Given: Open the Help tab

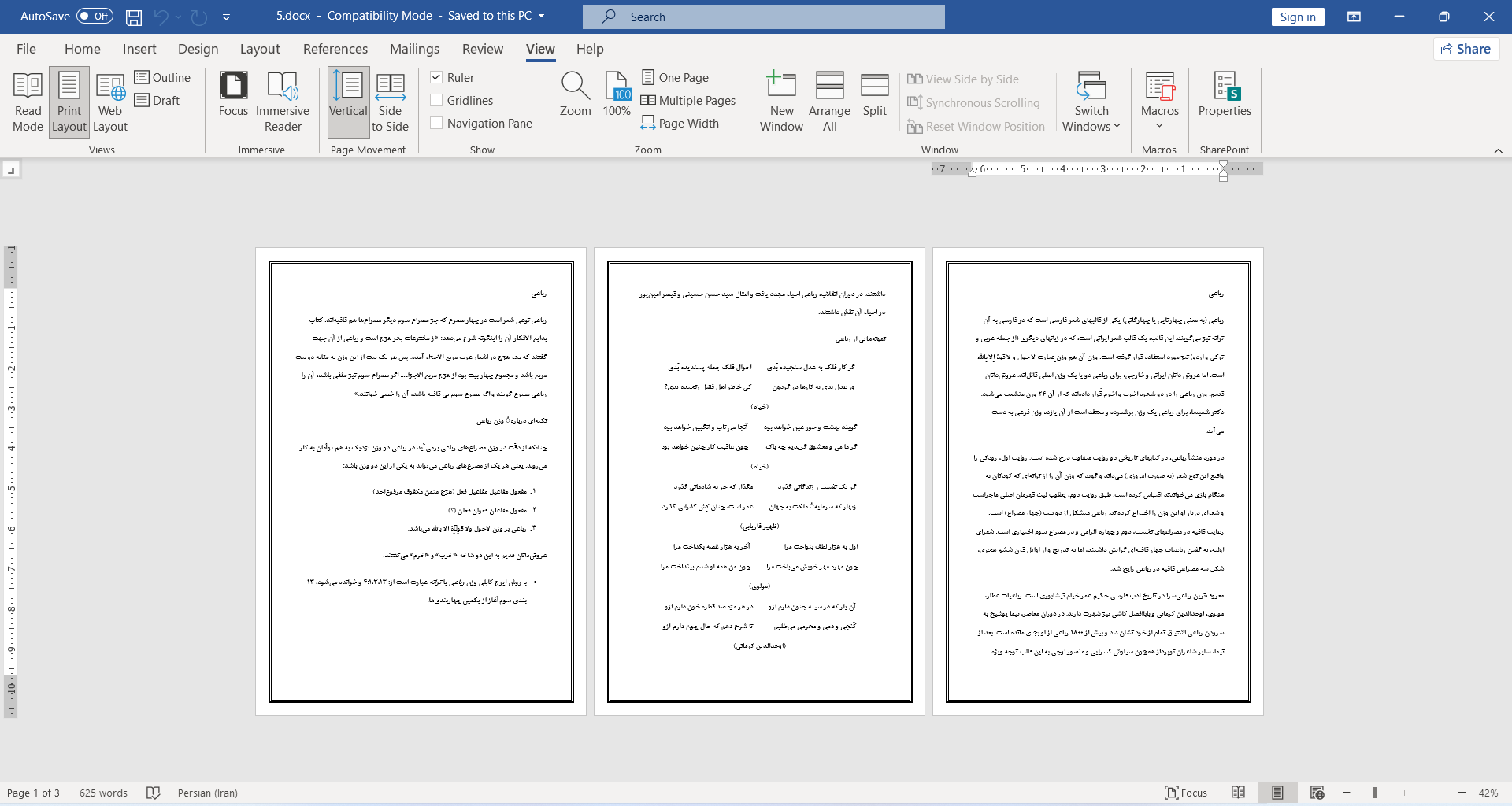Looking at the screenshot, I should click(590, 49).
